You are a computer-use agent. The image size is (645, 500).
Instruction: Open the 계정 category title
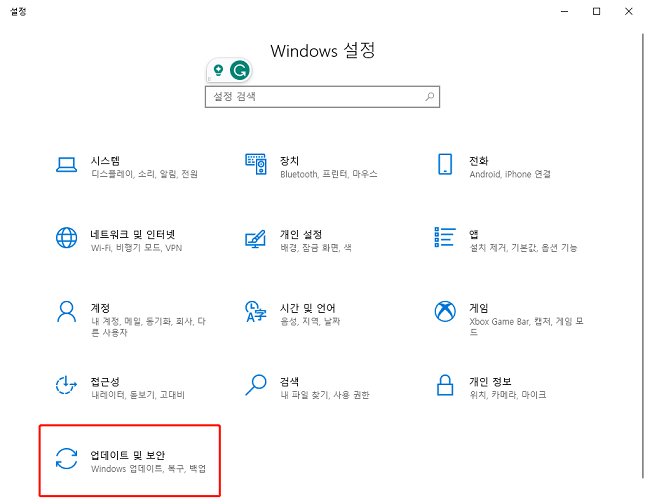(x=100, y=308)
